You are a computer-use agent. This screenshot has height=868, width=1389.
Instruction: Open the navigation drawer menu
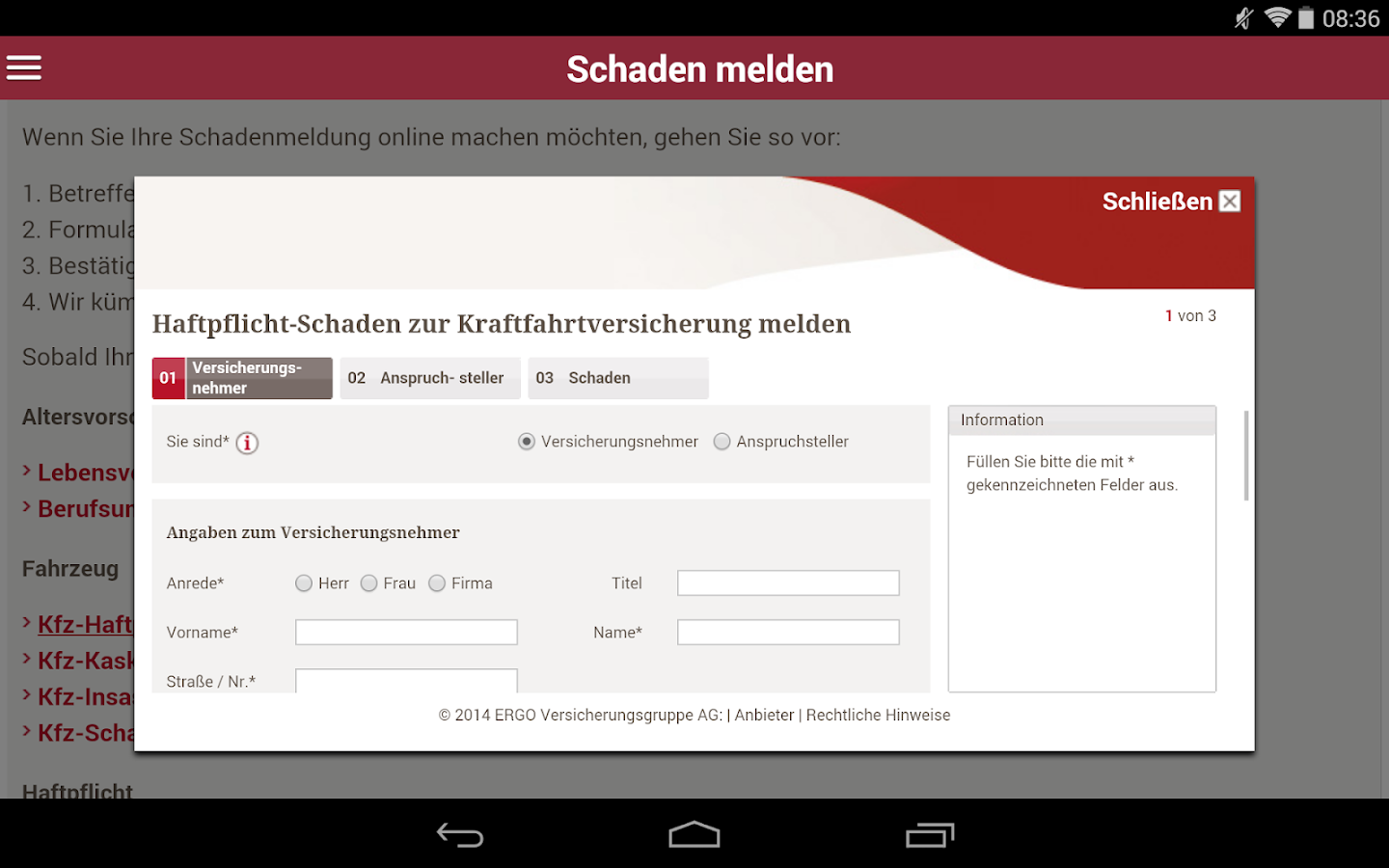tap(23, 68)
